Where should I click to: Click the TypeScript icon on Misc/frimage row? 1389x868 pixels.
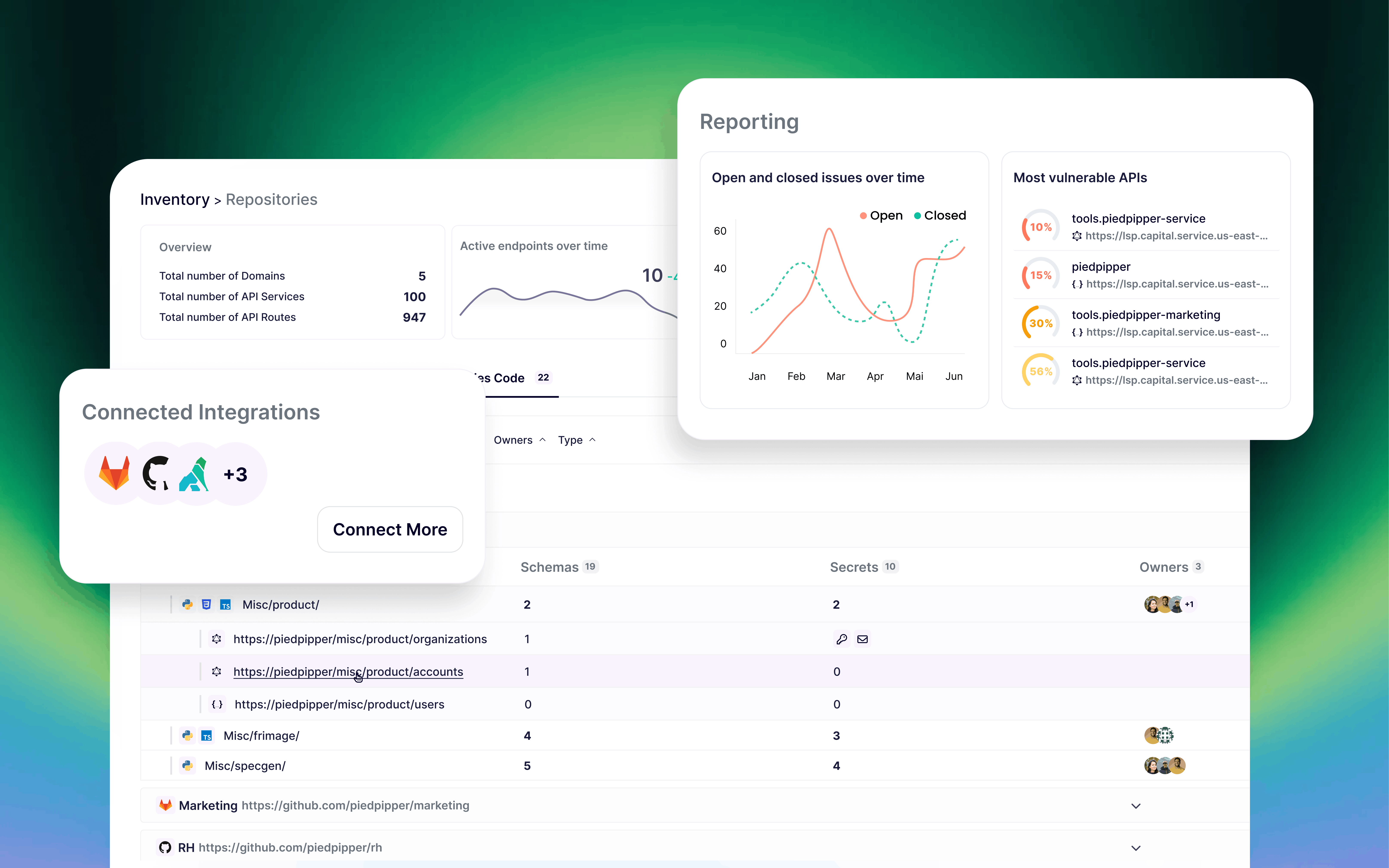click(x=206, y=735)
